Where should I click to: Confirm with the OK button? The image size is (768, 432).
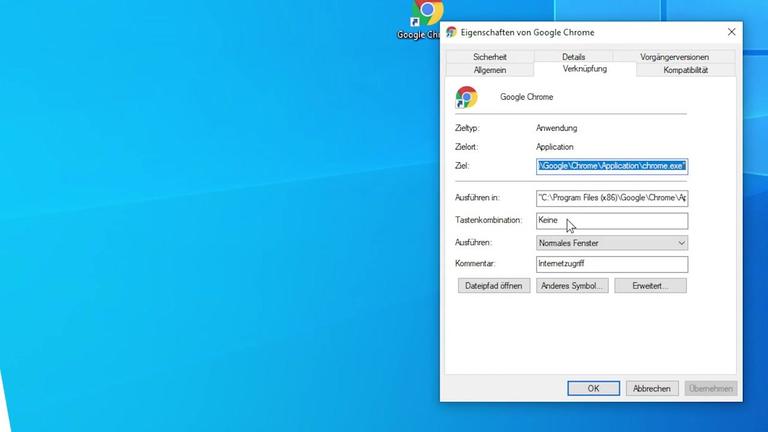tap(593, 388)
